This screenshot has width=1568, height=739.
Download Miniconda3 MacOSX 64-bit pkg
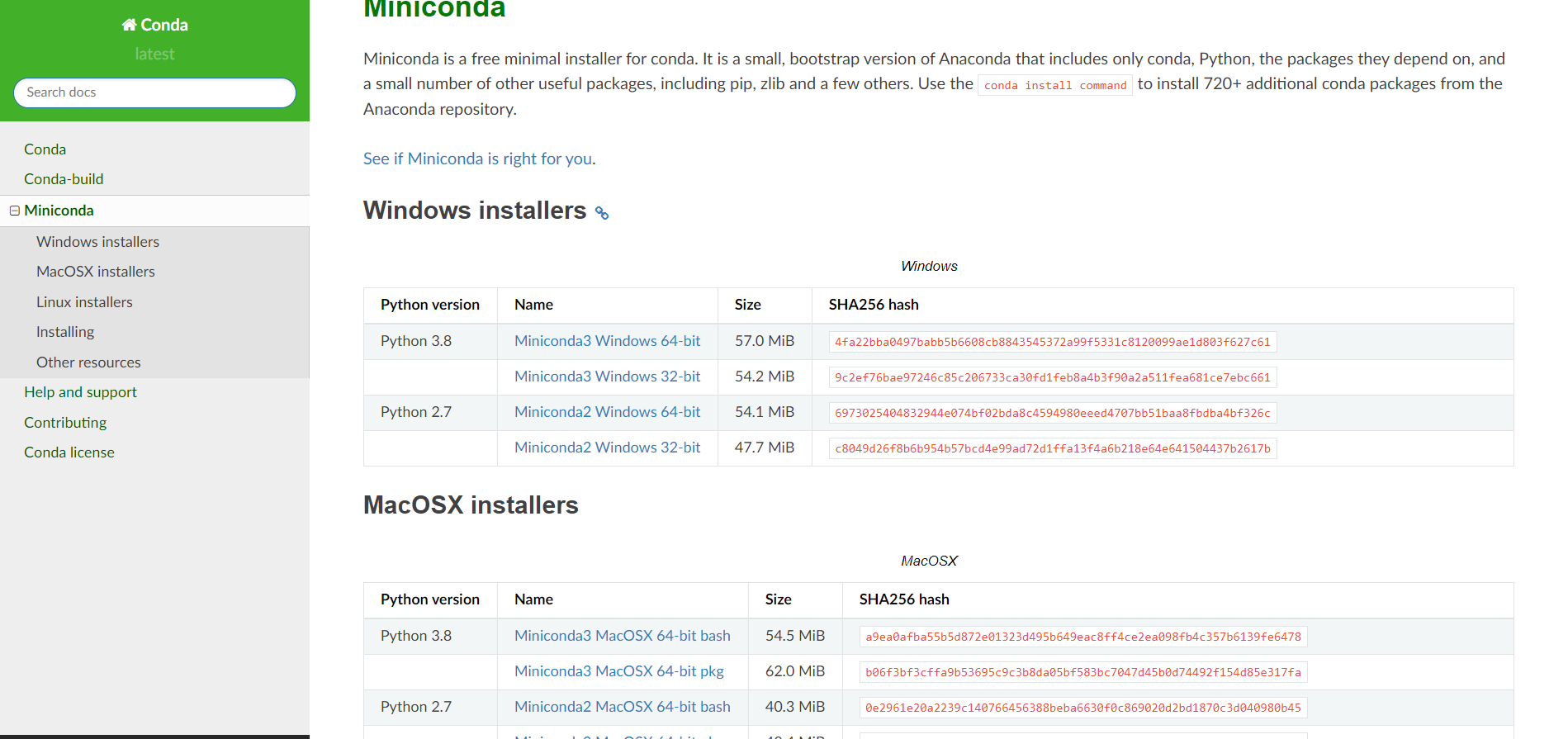[618, 671]
